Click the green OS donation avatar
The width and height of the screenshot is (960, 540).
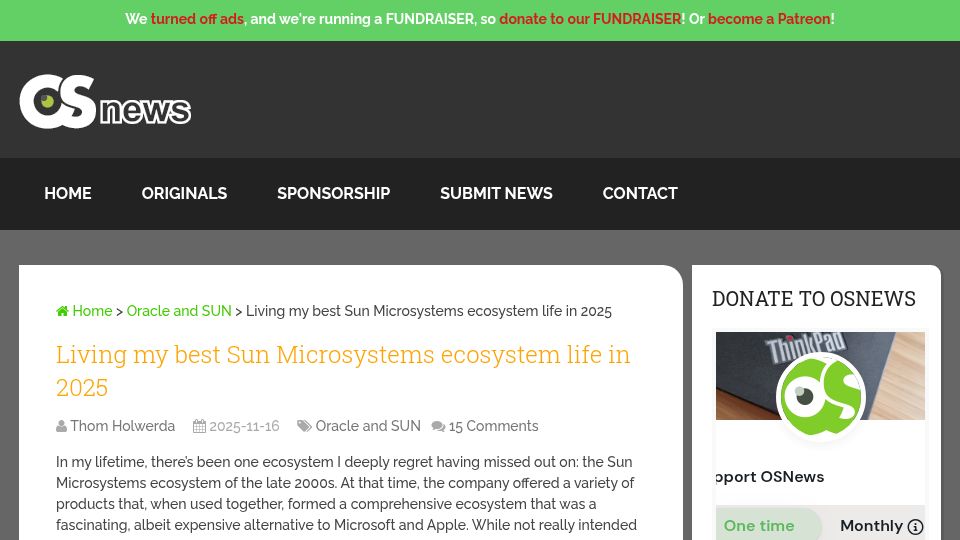pyautogui.click(x=820, y=396)
